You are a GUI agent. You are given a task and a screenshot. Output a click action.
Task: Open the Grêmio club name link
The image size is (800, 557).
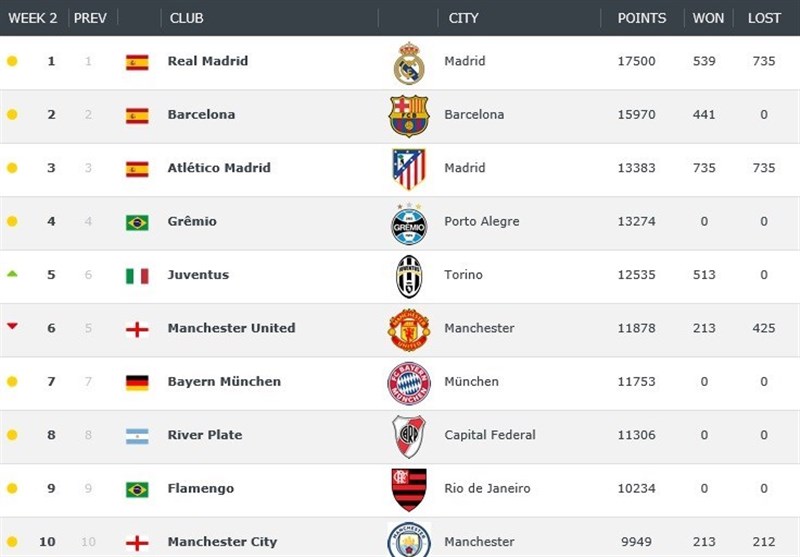point(192,221)
